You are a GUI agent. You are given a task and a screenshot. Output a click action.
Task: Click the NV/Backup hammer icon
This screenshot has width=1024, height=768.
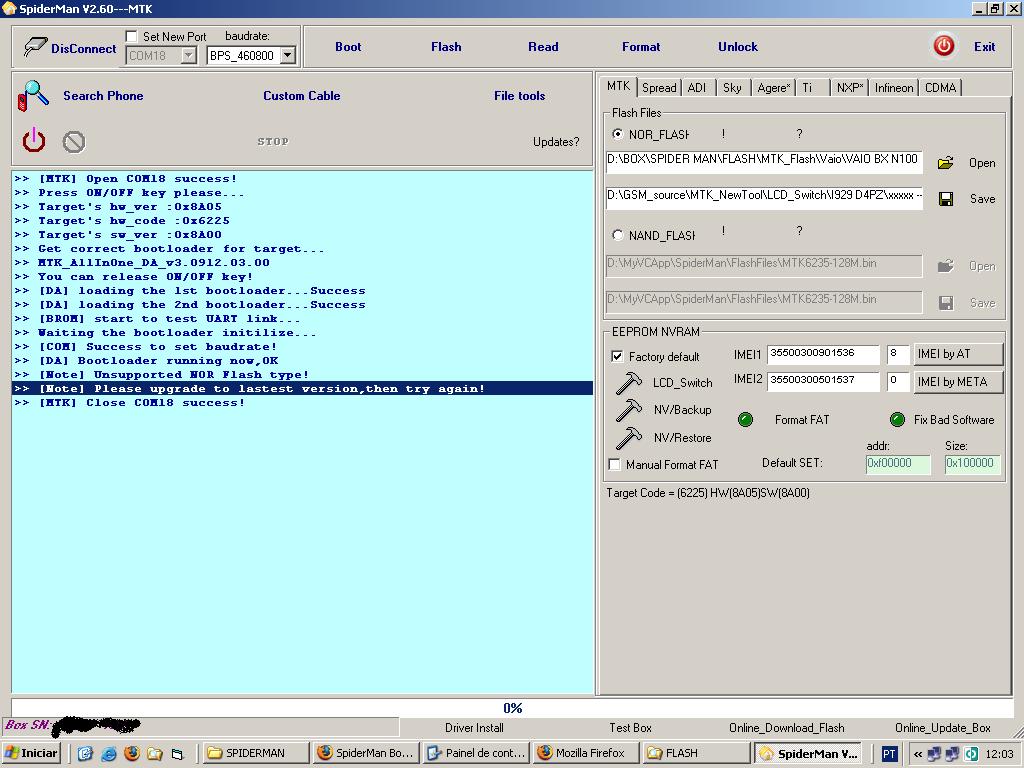[629, 410]
